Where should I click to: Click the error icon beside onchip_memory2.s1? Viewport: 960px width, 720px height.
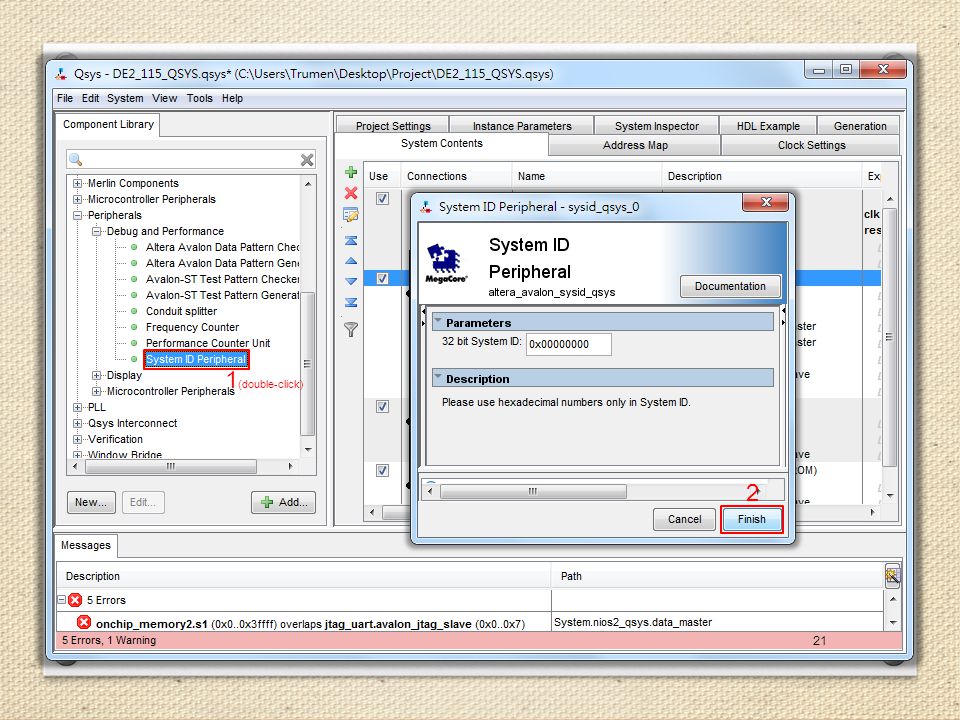pyautogui.click(x=84, y=623)
